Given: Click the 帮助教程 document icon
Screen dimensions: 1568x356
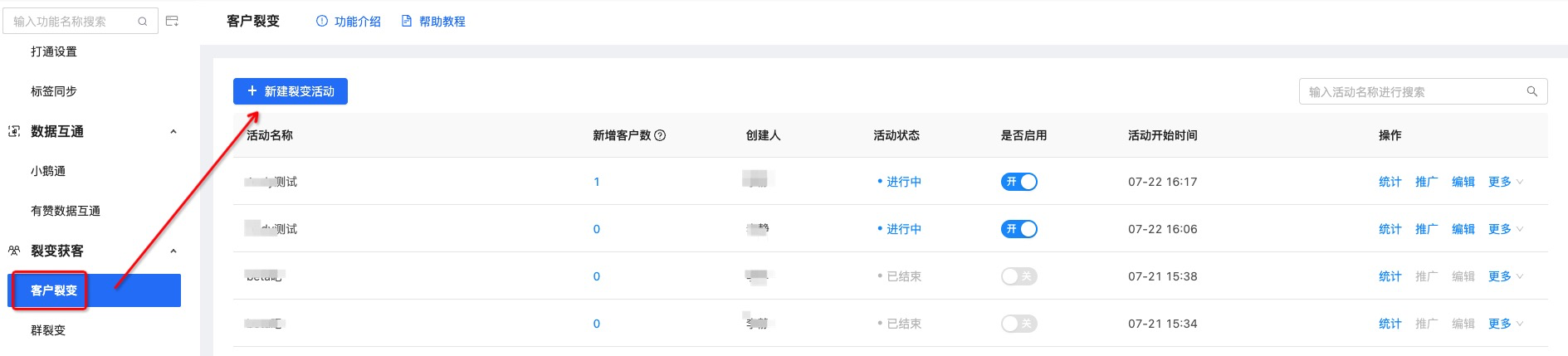Looking at the screenshot, I should [407, 22].
